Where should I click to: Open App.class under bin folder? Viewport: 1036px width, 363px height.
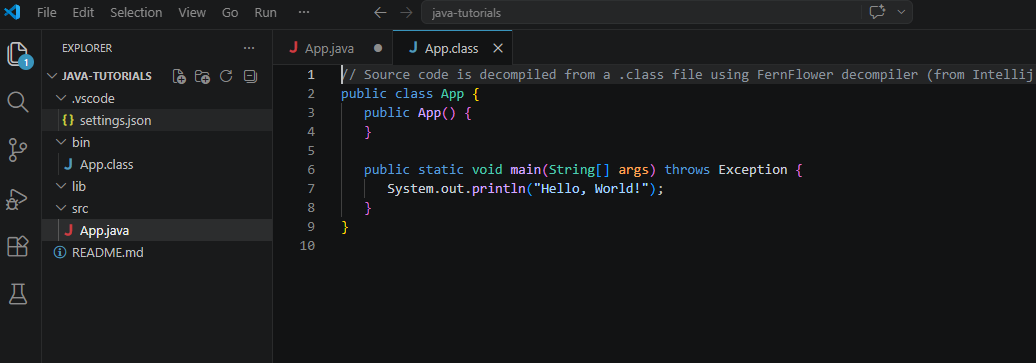tap(157, 165)
